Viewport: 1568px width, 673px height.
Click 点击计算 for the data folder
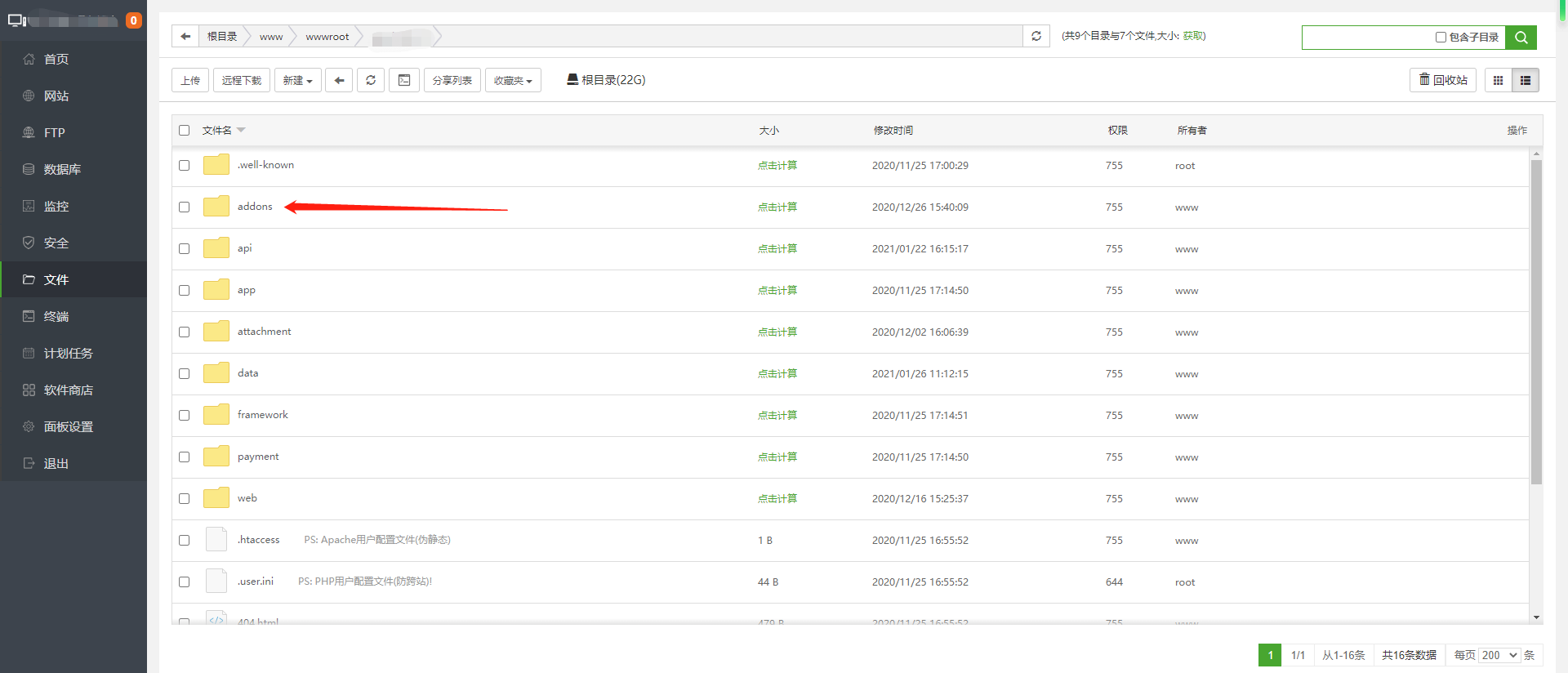pyautogui.click(x=777, y=374)
